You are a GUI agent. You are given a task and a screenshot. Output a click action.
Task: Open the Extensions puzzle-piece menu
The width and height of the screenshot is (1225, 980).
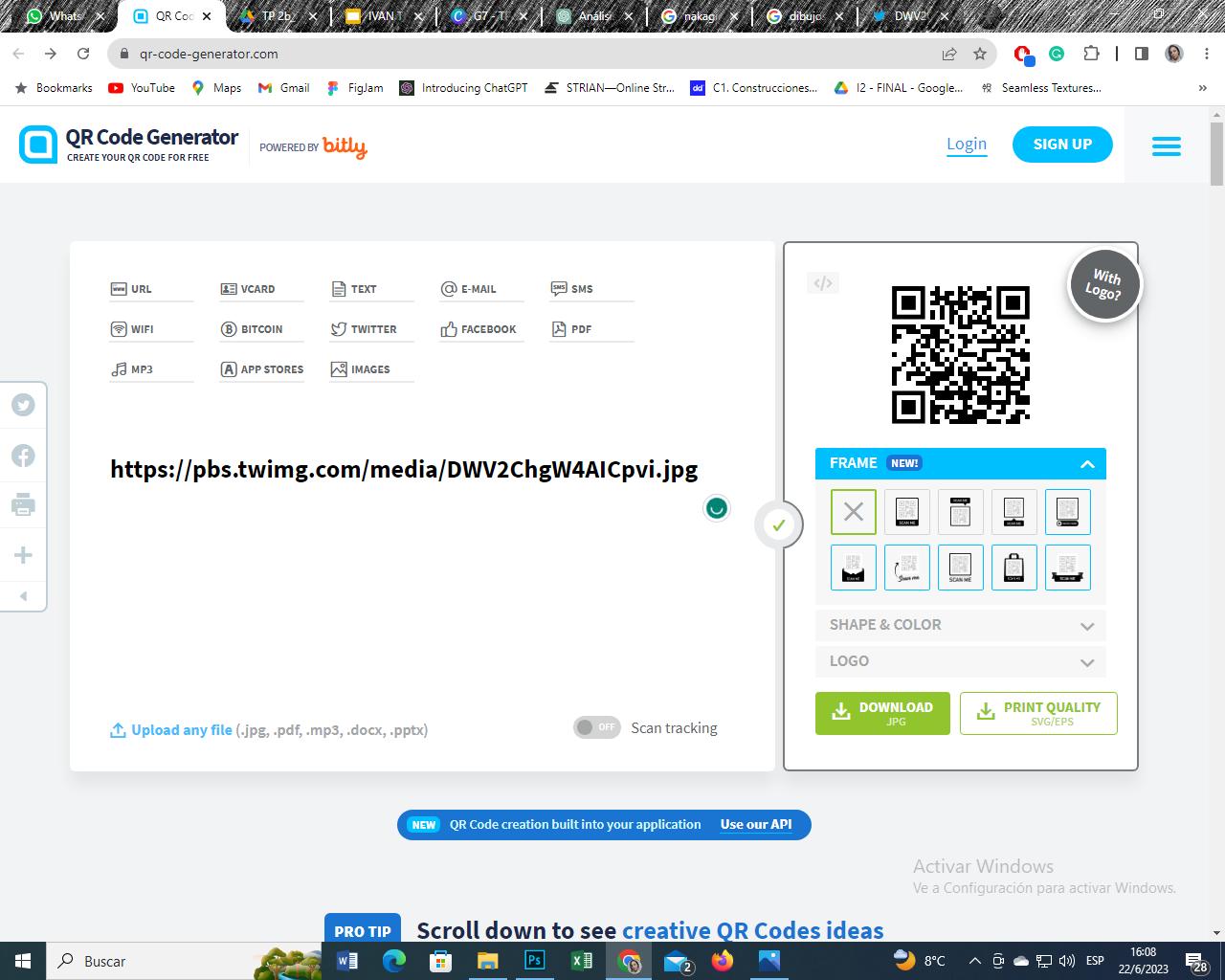[1091, 54]
